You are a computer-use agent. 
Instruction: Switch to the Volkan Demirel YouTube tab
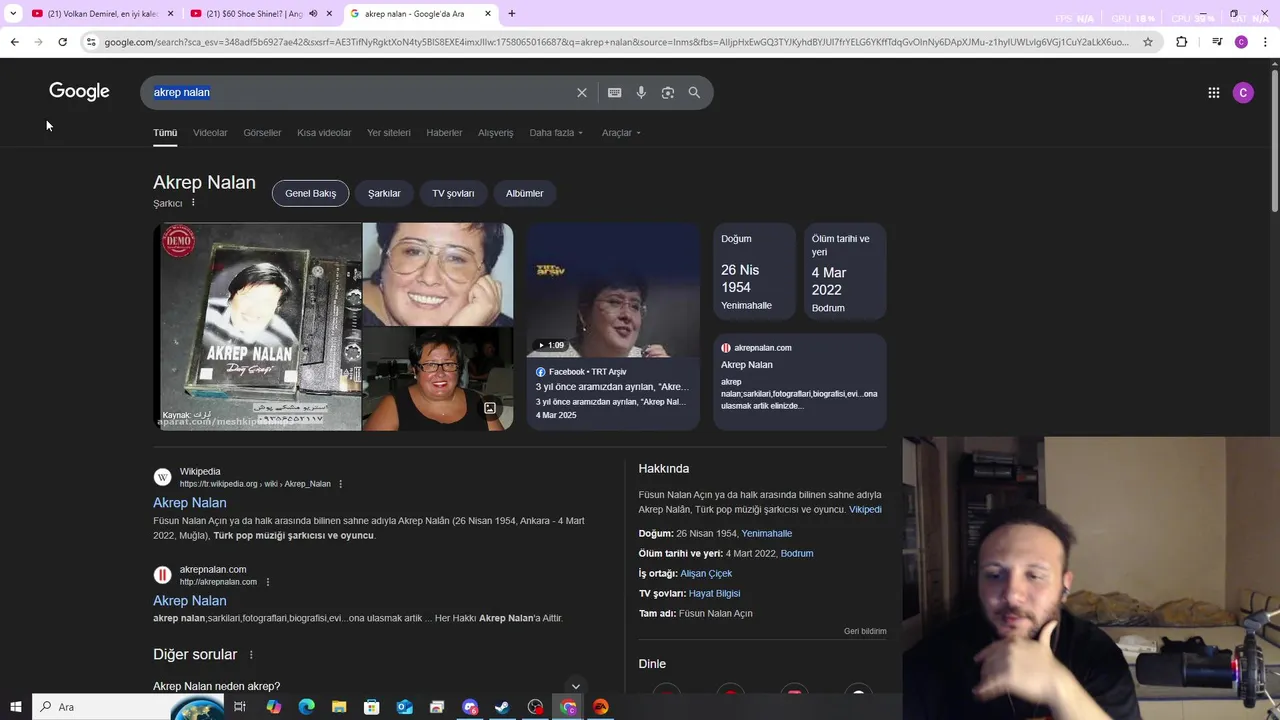coord(95,14)
